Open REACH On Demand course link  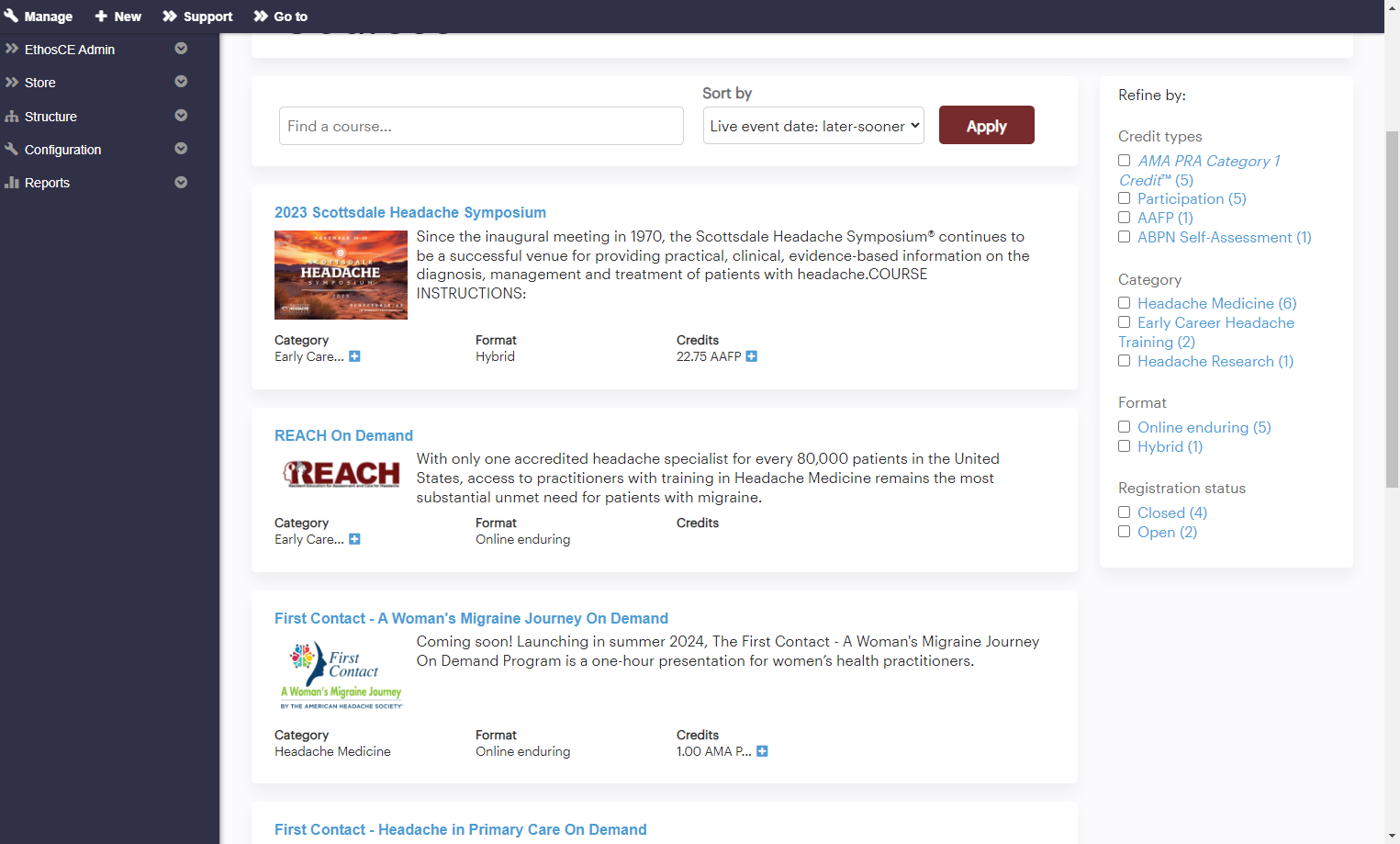(343, 435)
